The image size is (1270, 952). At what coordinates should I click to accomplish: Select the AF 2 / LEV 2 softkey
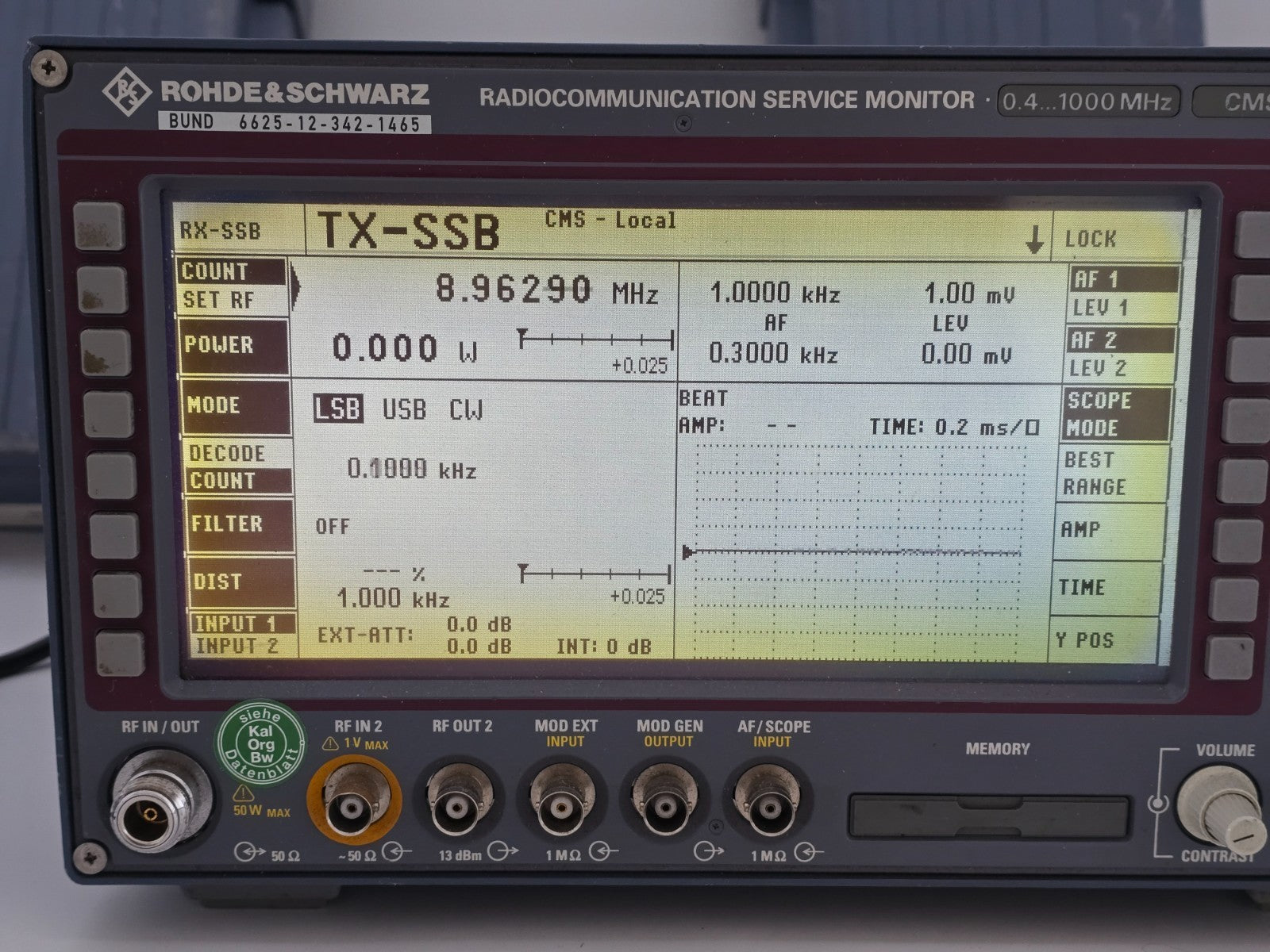1118,354
